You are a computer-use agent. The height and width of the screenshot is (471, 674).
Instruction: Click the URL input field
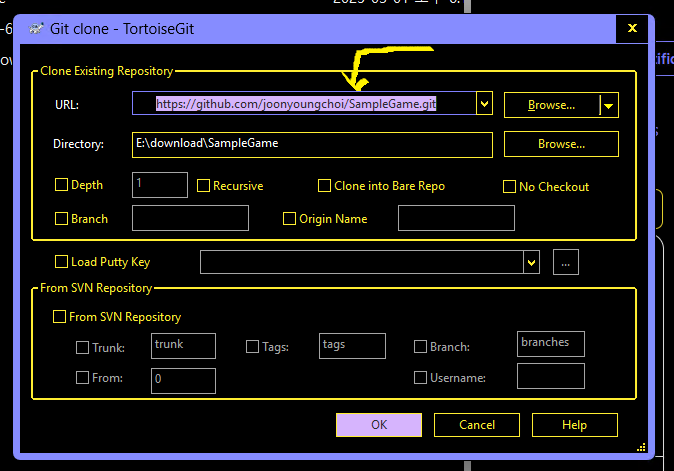click(304, 103)
